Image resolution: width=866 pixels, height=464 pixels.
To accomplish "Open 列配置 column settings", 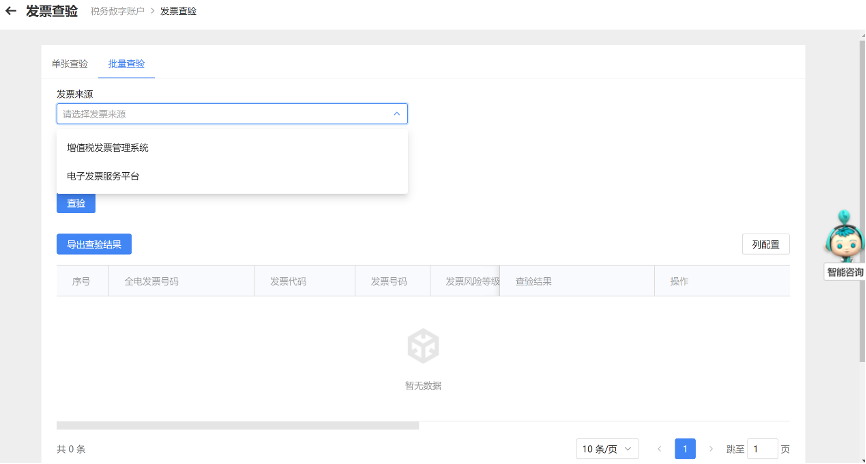I will point(765,244).
